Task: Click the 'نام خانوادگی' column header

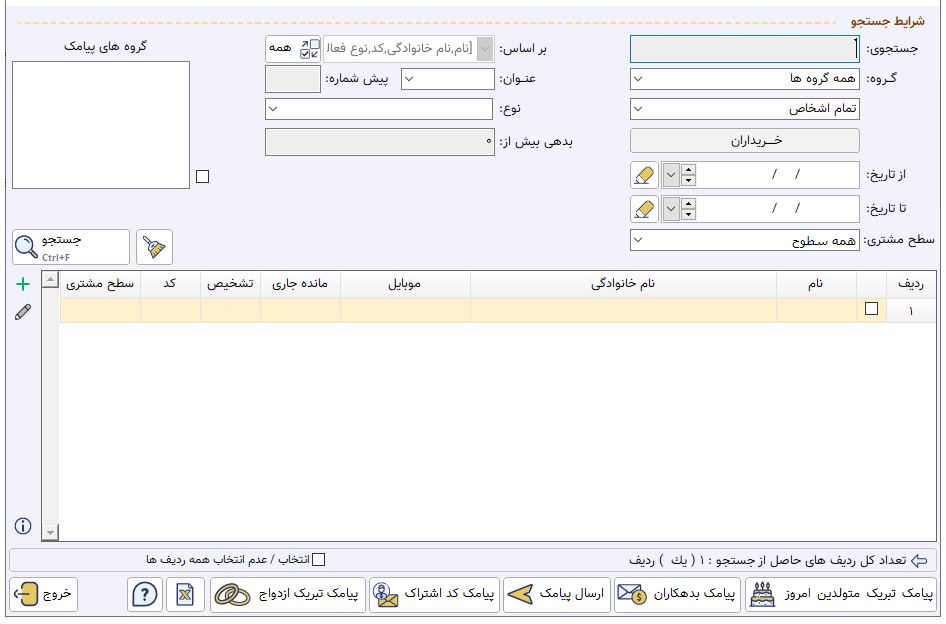Action: pos(623,285)
